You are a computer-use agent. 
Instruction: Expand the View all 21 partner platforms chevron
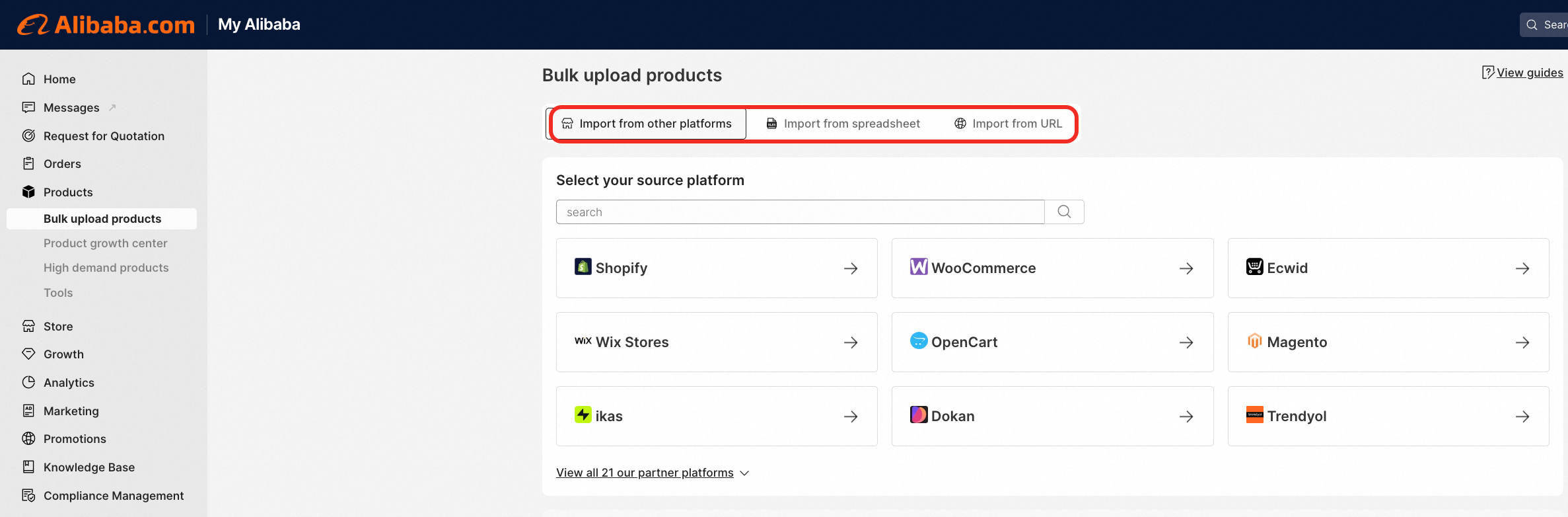point(744,473)
